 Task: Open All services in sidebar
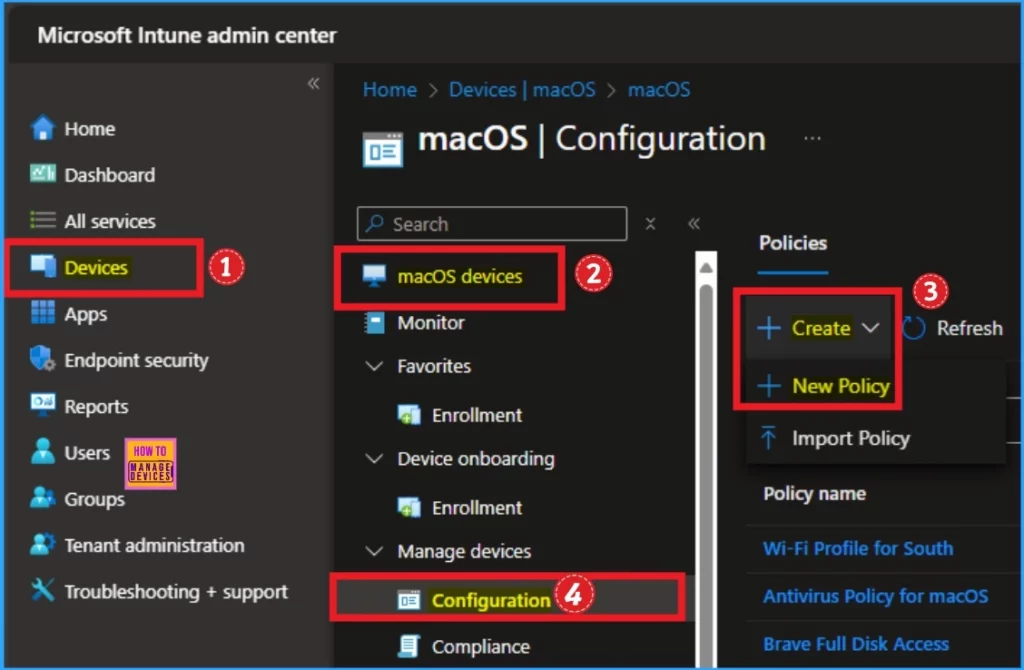coord(110,221)
